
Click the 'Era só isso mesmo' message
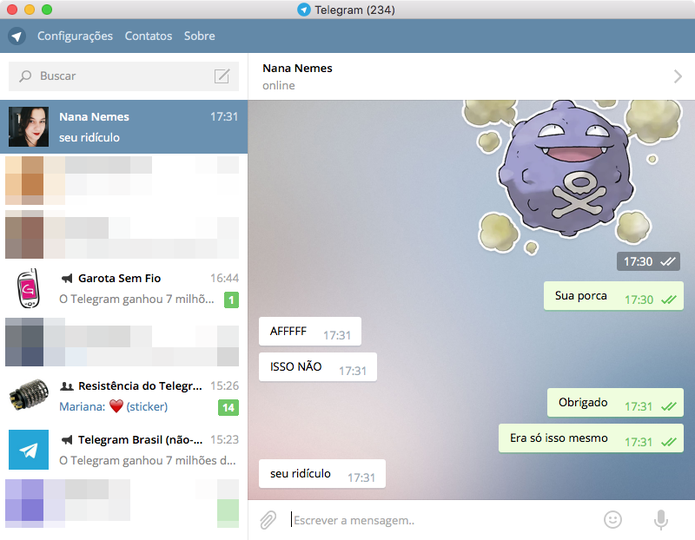coord(591,438)
